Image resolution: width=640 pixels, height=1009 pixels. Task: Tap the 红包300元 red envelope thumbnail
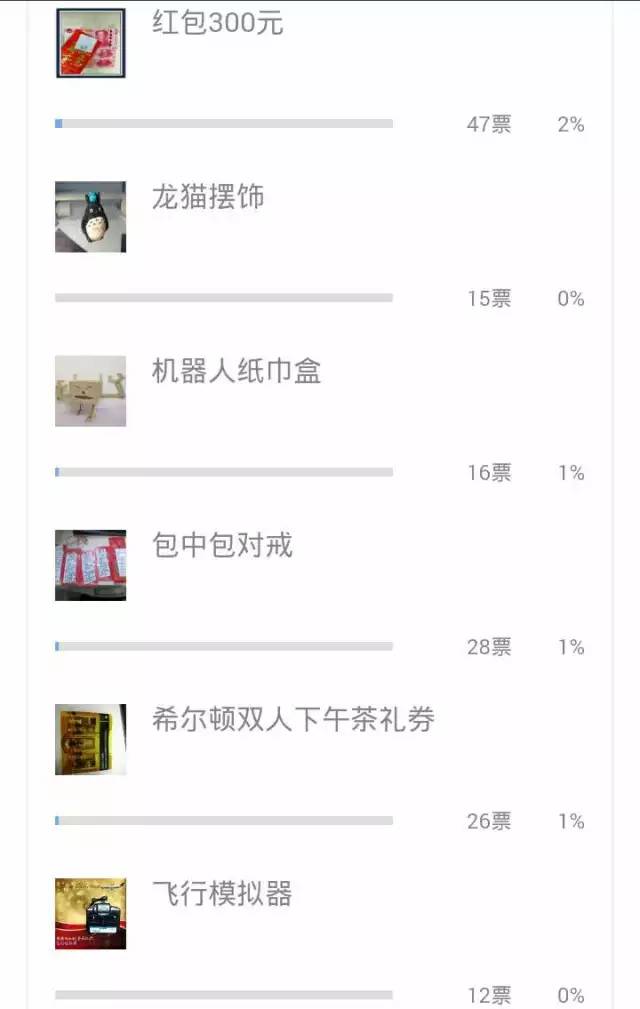pos(90,43)
